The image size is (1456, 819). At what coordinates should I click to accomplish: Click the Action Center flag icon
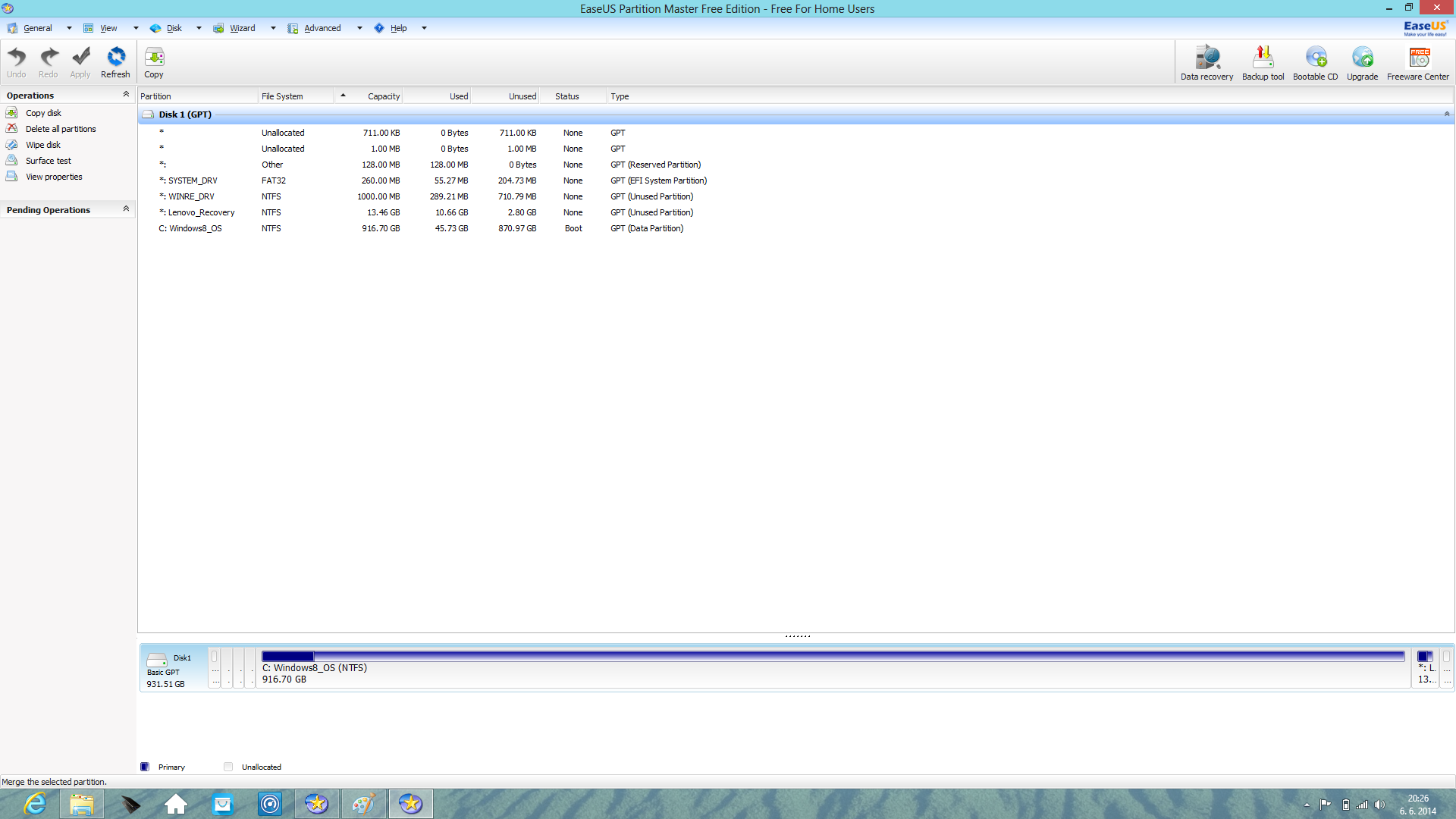1326,805
